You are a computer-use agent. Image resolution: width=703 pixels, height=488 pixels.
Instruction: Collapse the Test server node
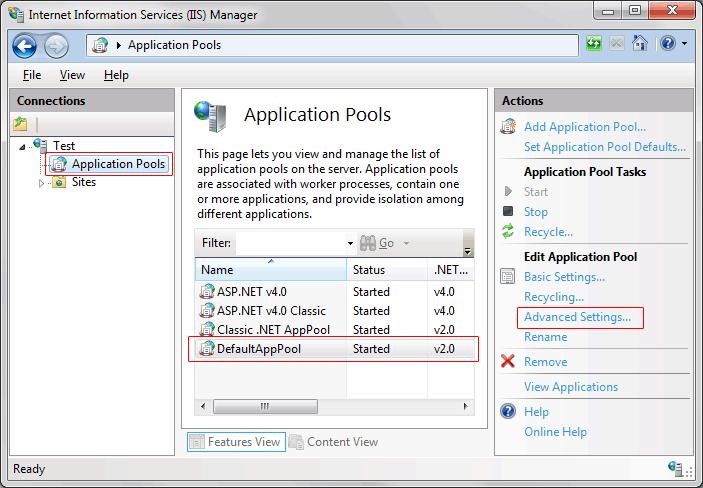(24, 146)
